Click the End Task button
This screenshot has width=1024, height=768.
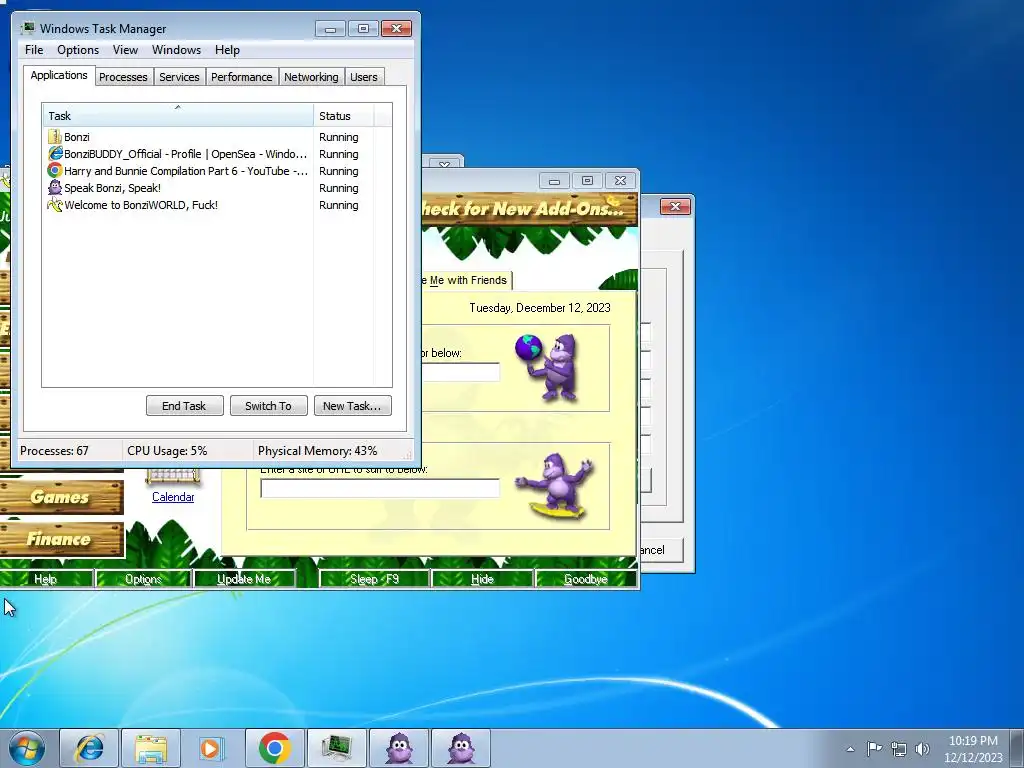click(184, 406)
